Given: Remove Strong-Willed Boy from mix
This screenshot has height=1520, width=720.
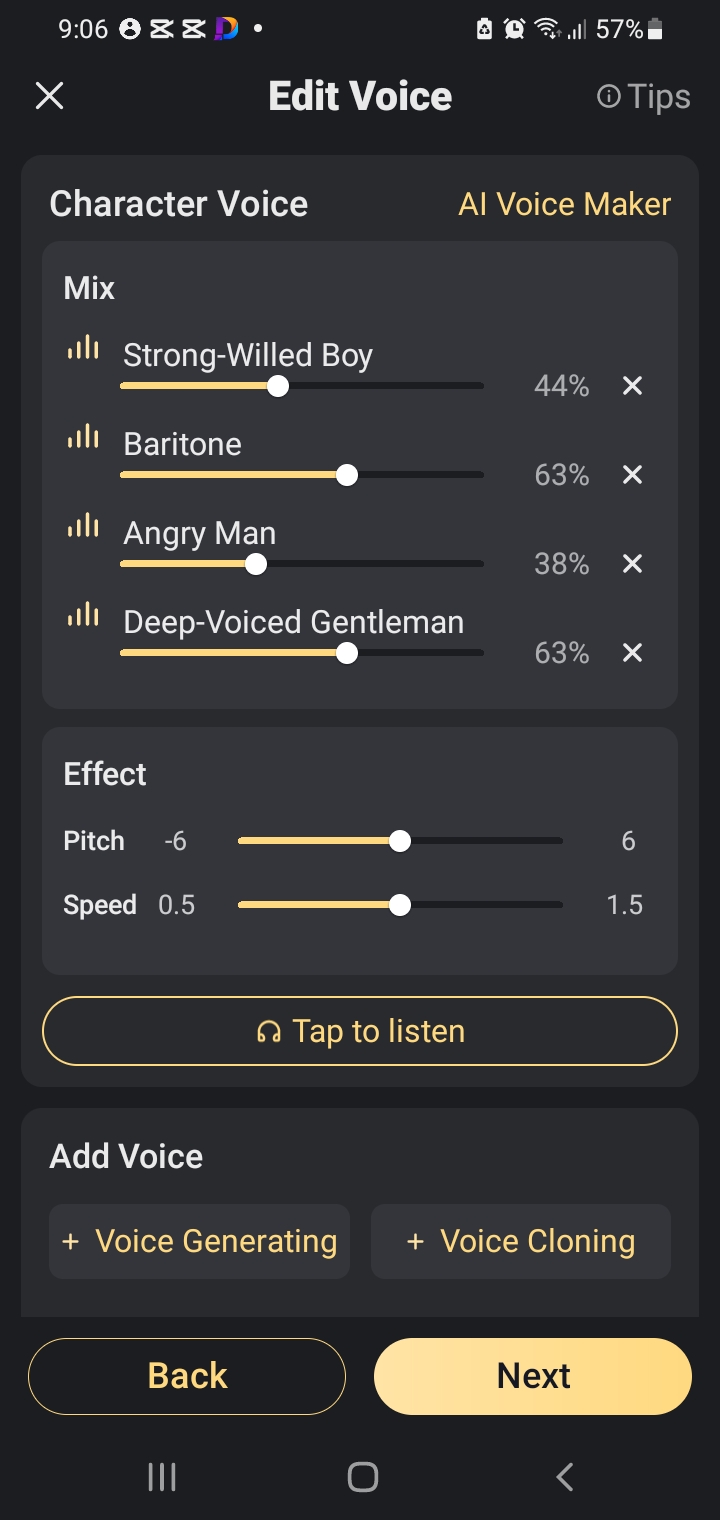Looking at the screenshot, I should click(x=632, y=386).
